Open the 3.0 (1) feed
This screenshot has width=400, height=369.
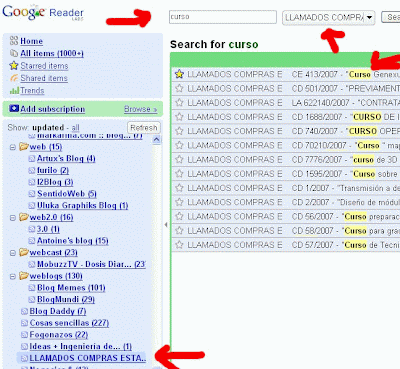pos(48,229)
